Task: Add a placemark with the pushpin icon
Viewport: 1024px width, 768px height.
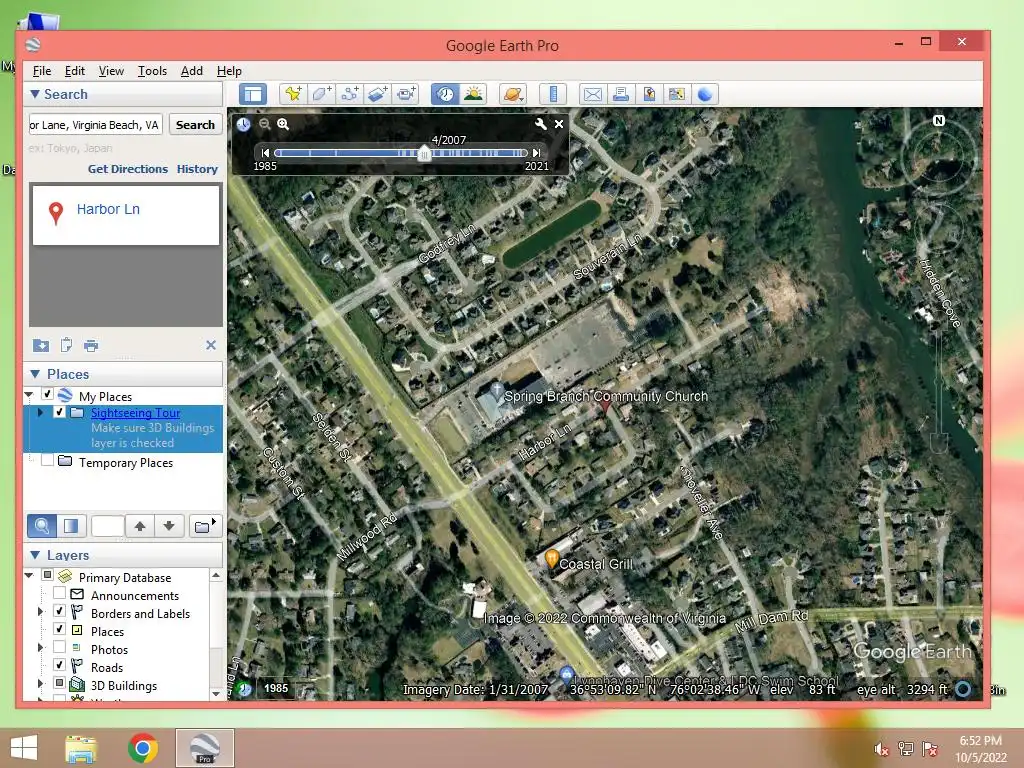Action: coord(293,94)
